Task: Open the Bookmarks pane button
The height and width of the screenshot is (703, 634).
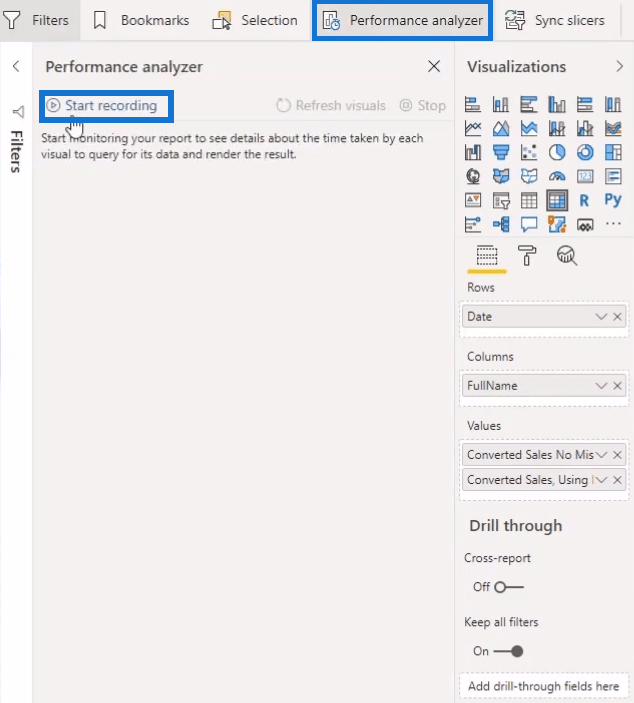Action: 141,20
